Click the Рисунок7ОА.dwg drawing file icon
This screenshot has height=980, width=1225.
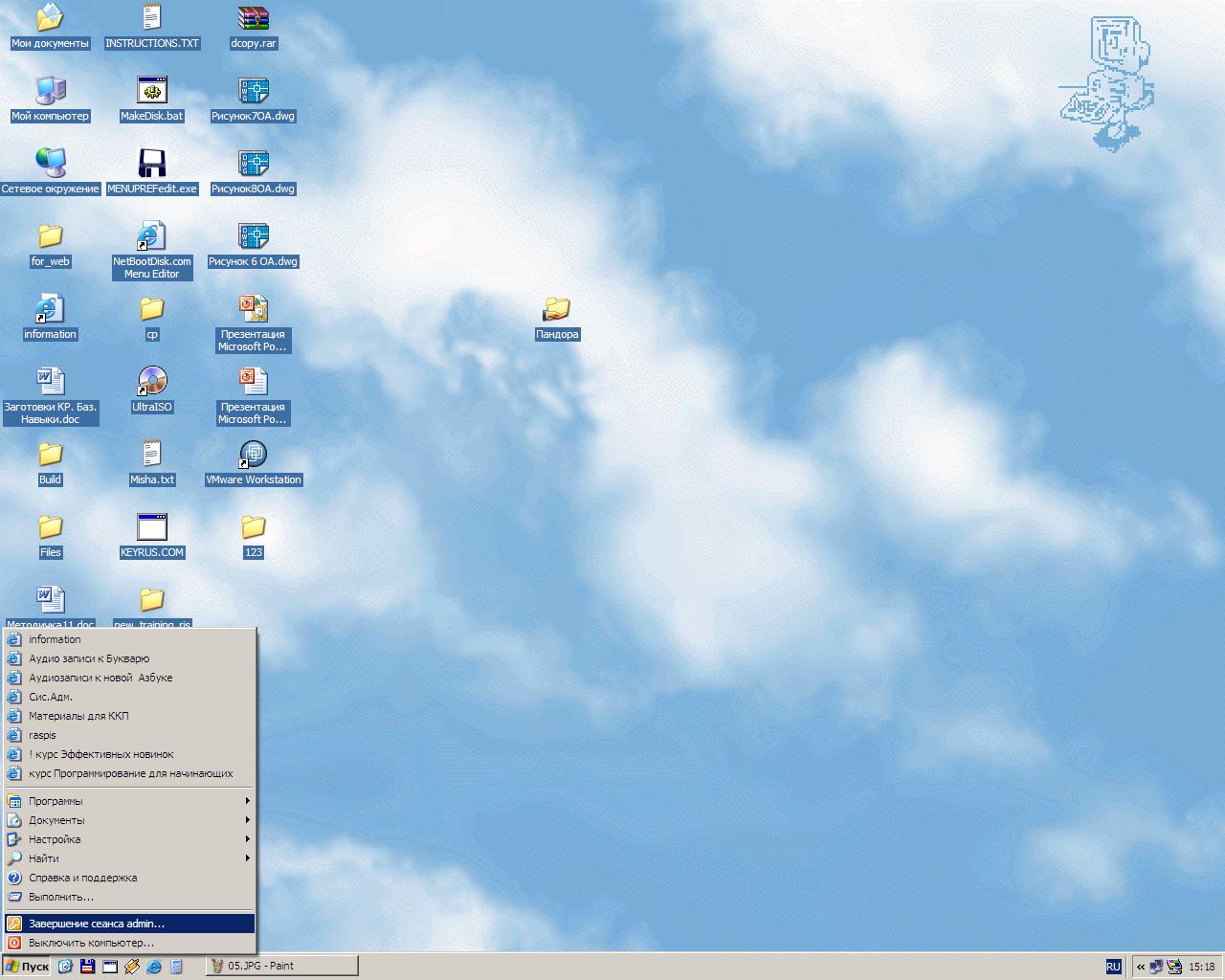pos(253,91)
